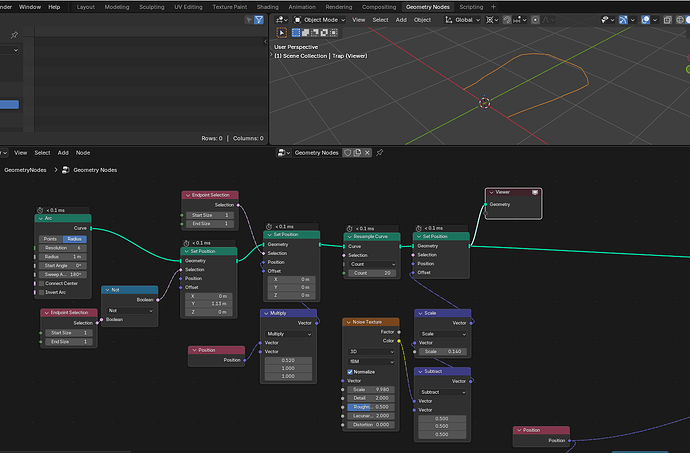Open object visibility and selectability filter

click(x=607, y=20)
